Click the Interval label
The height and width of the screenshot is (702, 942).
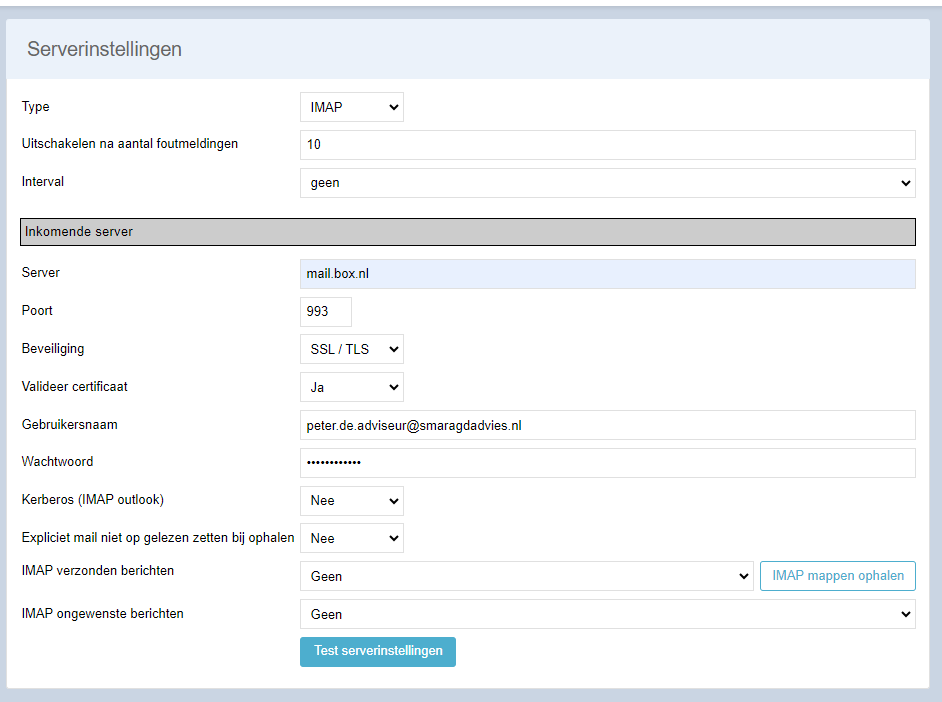pyautogui.click(x=43, y=181)
